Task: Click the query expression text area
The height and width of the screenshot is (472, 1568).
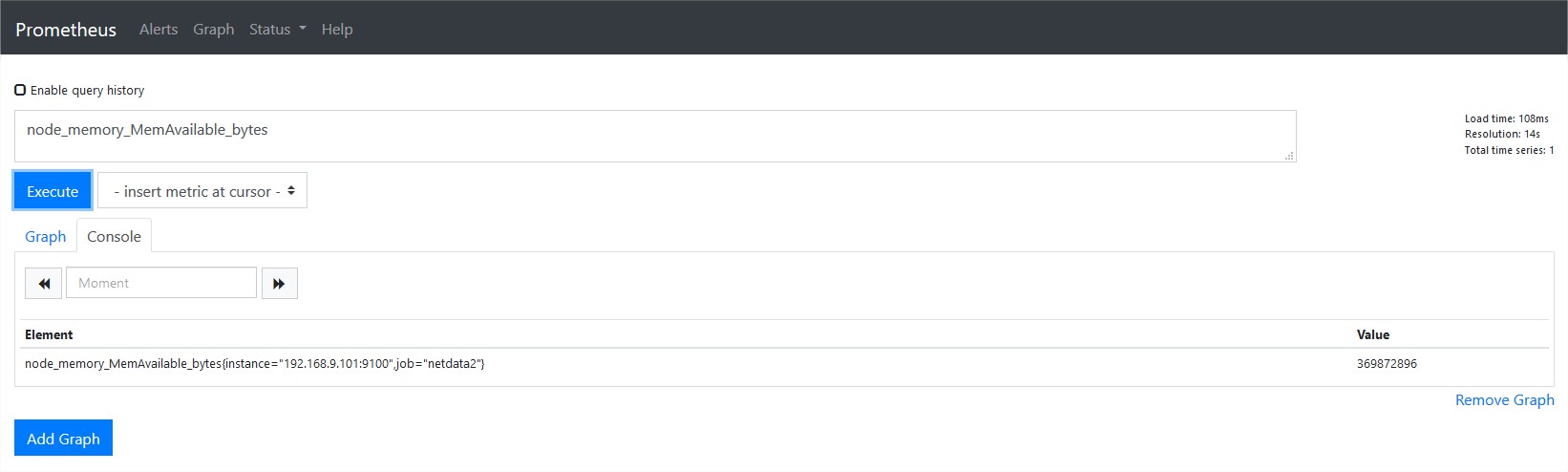Action: tap(655, 136)
